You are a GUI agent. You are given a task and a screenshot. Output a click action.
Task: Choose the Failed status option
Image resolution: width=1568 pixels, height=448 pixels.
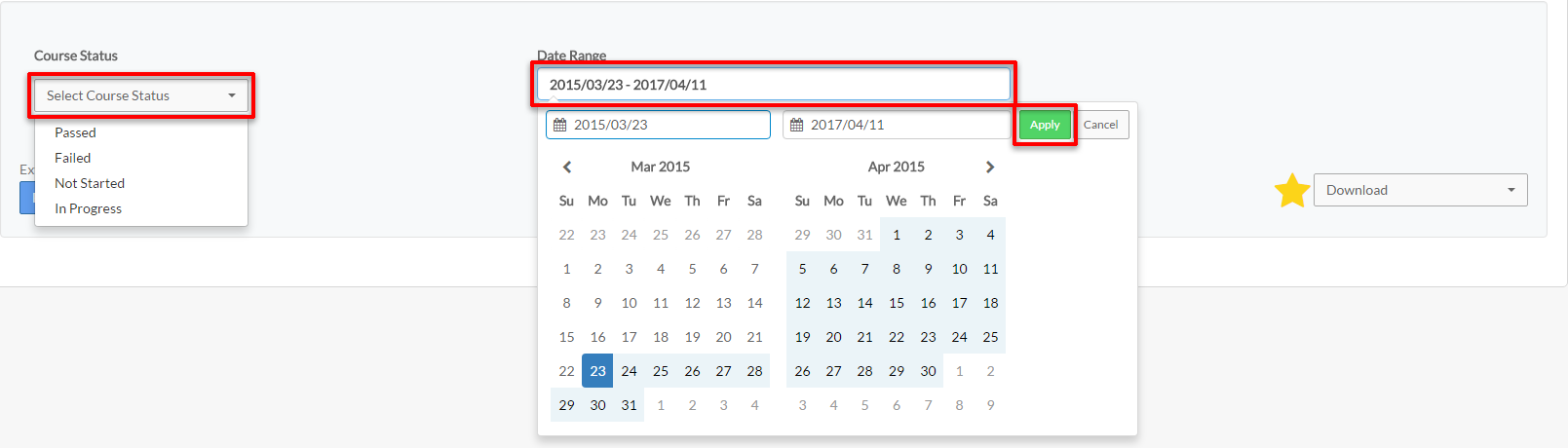[x=73, y=158]
